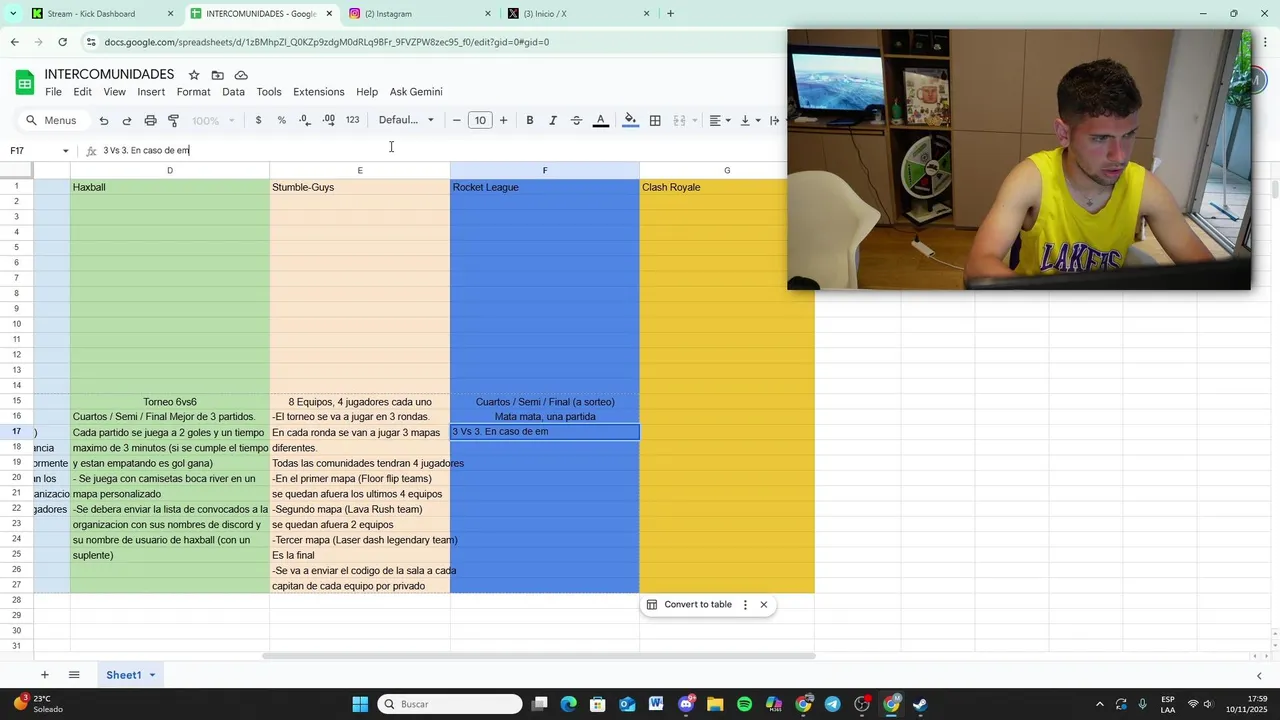Format as currency with the dollar icon

point(259,120)
